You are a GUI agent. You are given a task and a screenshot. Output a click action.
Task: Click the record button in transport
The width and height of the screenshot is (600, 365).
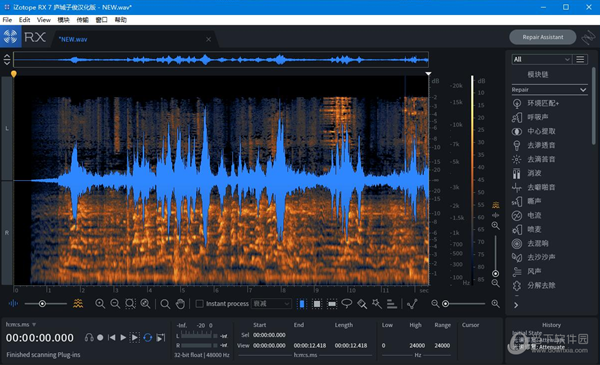pos(100,337)
